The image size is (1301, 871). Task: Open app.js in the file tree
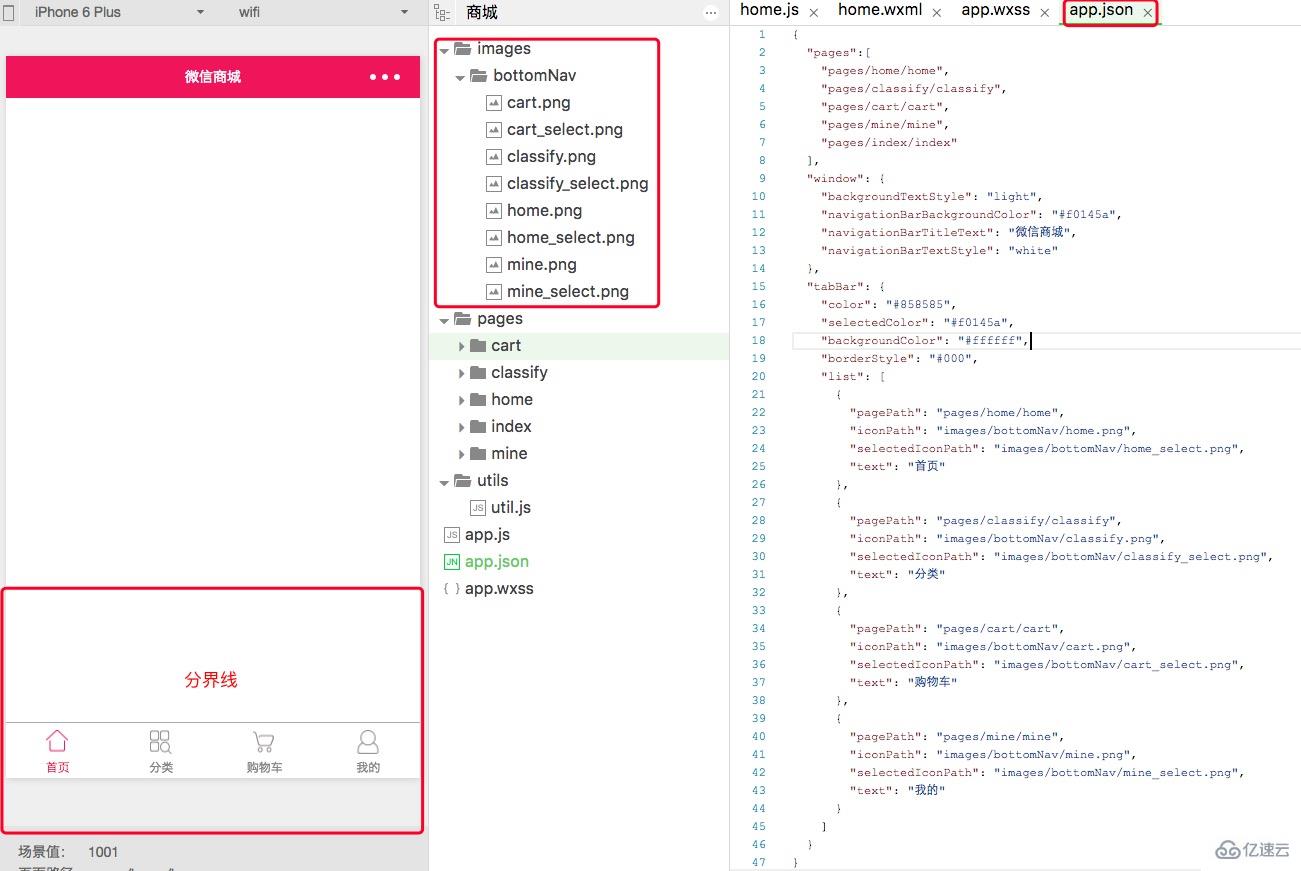[x=487, y=535]
